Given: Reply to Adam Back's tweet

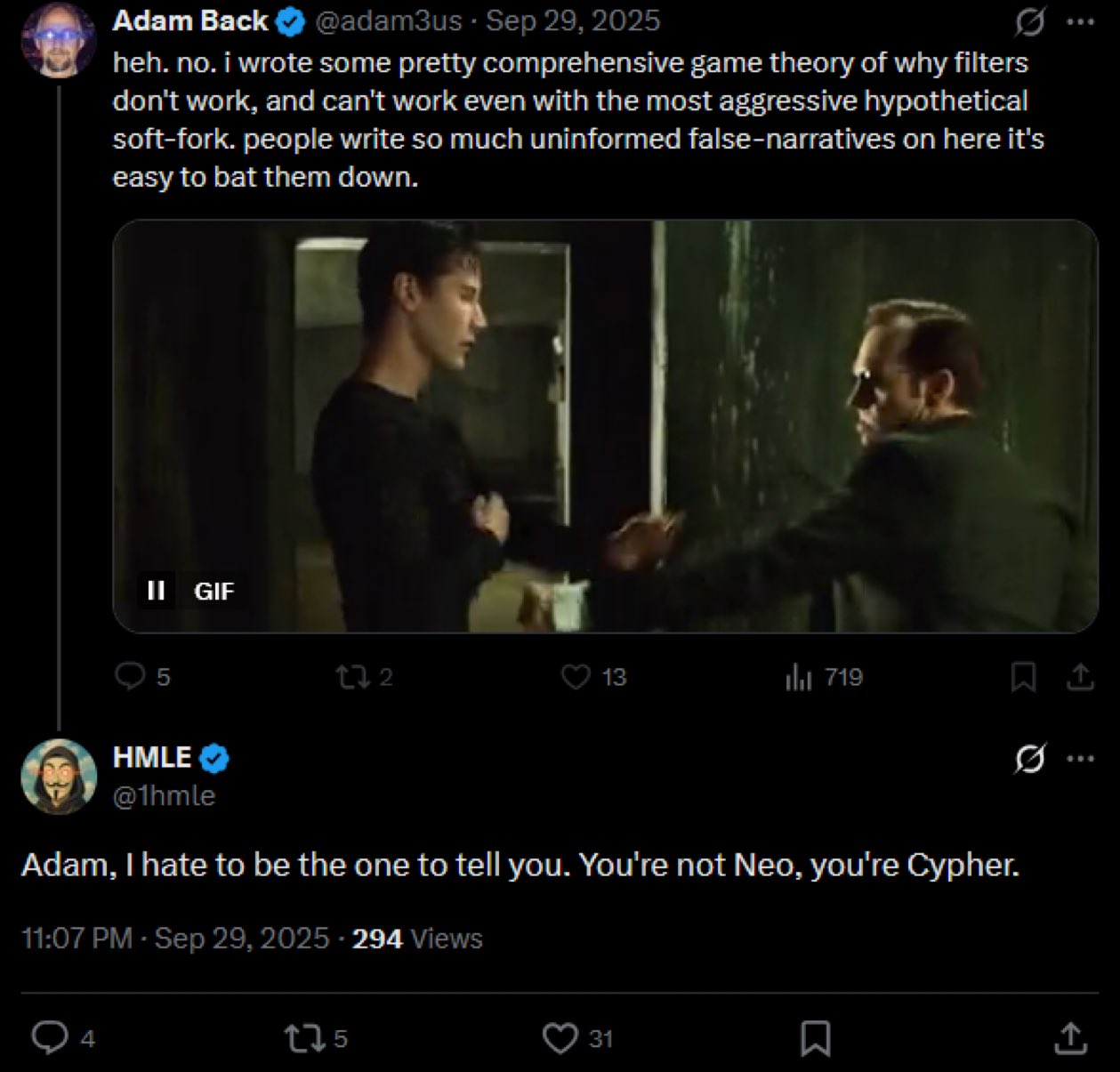Looking at the screenshot, I should tap(131, 677).
